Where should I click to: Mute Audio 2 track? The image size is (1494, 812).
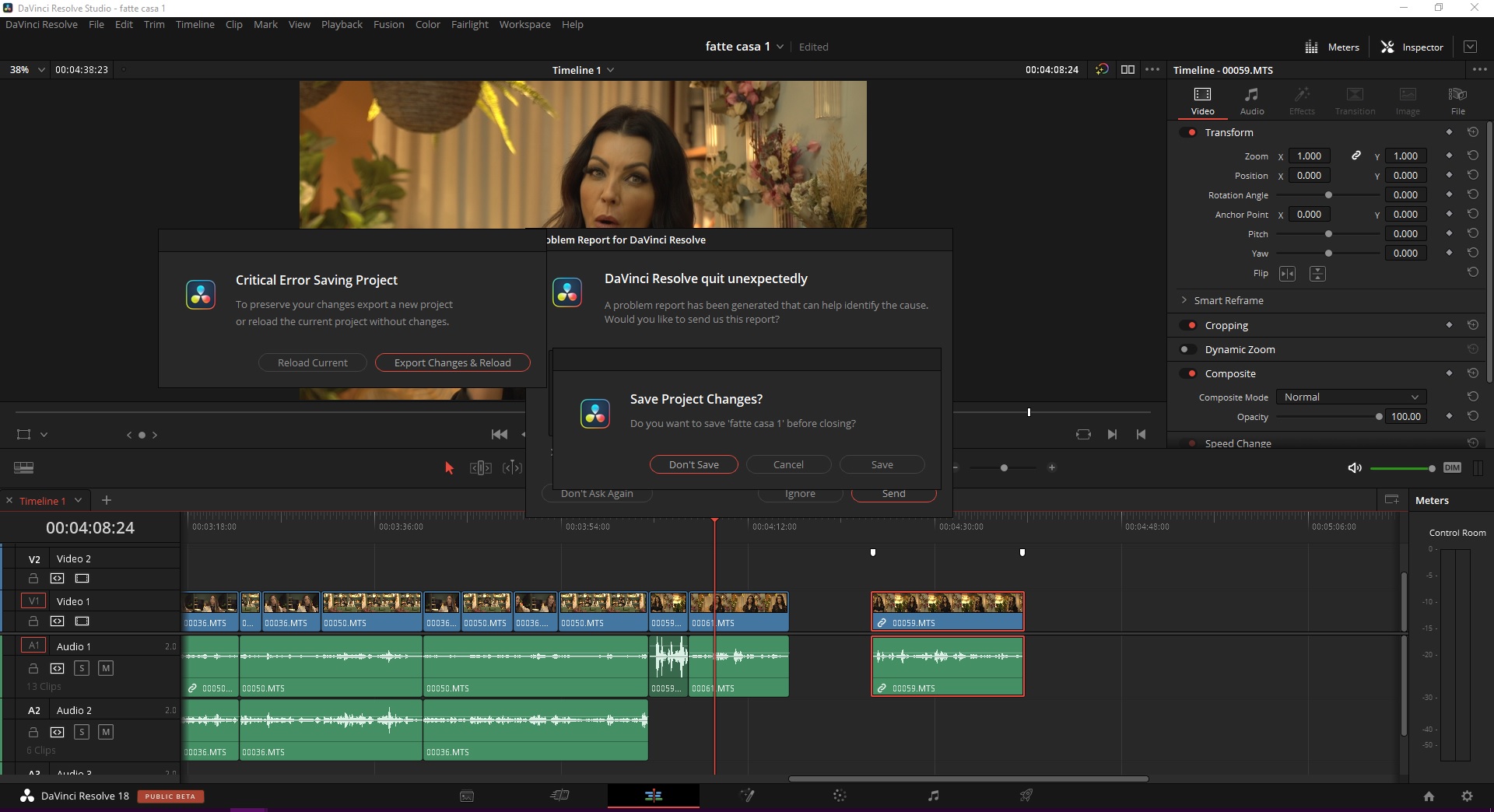click(x=106, y=731)
